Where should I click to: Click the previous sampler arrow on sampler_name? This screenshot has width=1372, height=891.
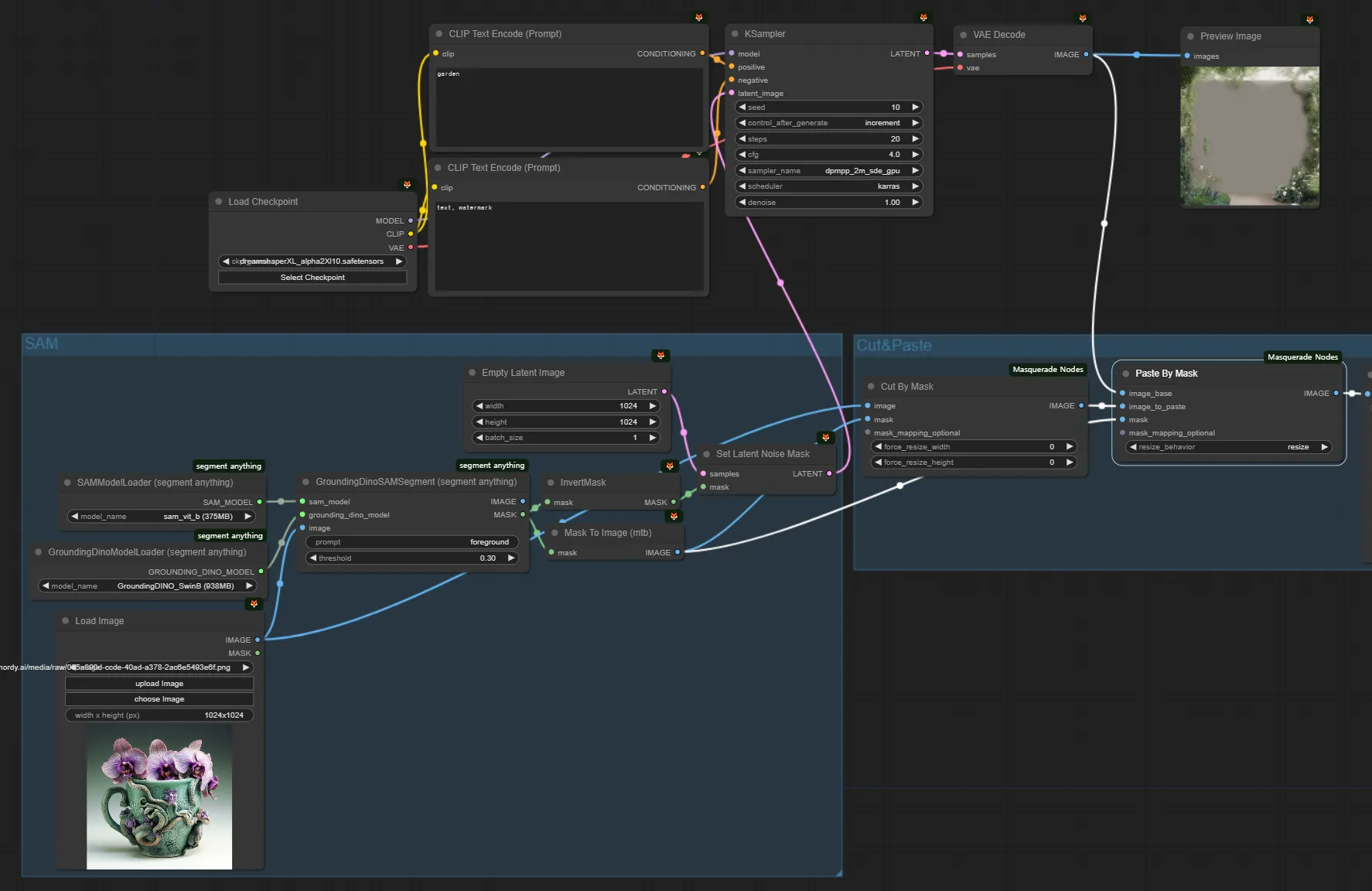[x=742, y=171]
